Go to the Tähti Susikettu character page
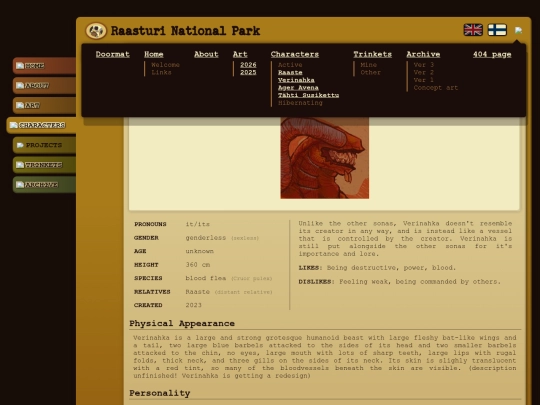The width and height of the screenshot is (540, 405). pyautogui.click(x=309, y=95)
